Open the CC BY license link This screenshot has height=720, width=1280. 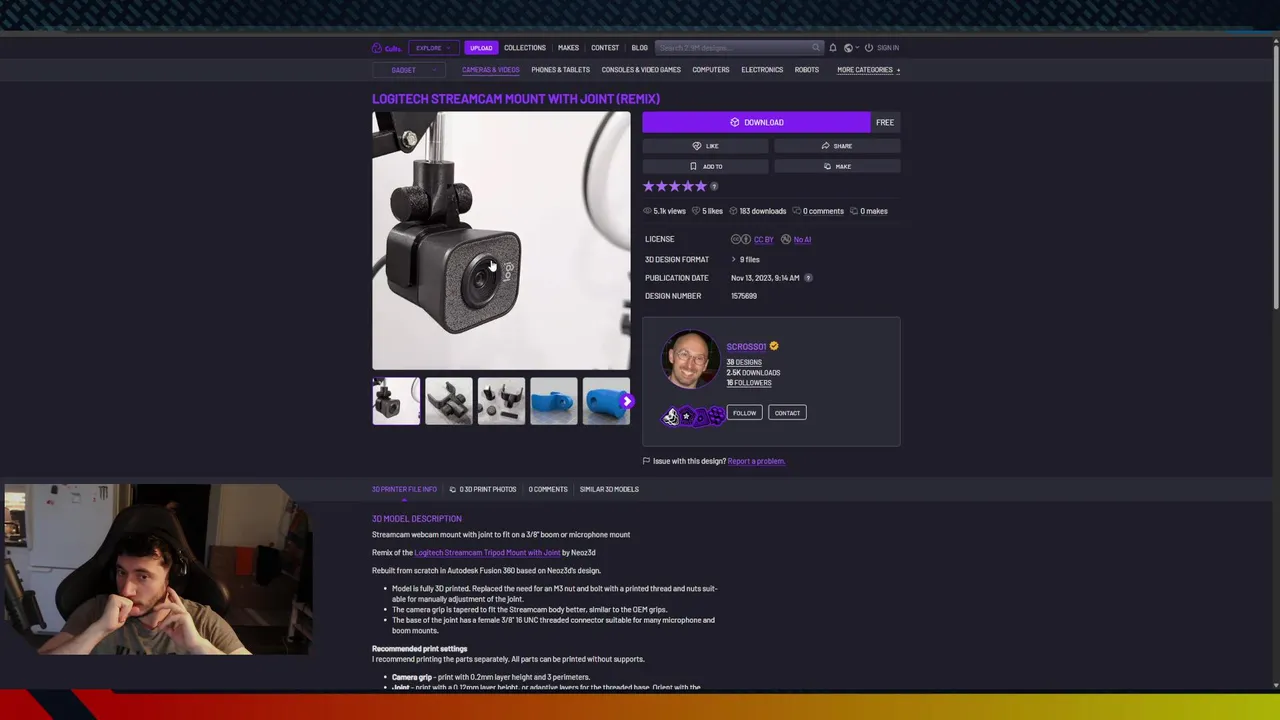(x=763, y=239)
